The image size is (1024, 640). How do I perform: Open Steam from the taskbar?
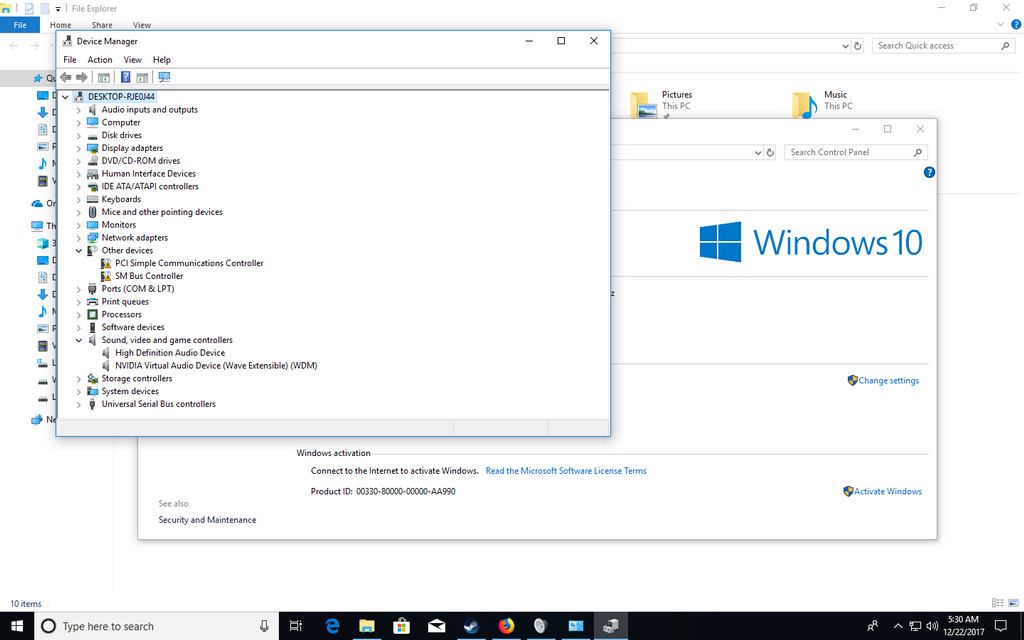pyautogui.click(x=470, y=626)
